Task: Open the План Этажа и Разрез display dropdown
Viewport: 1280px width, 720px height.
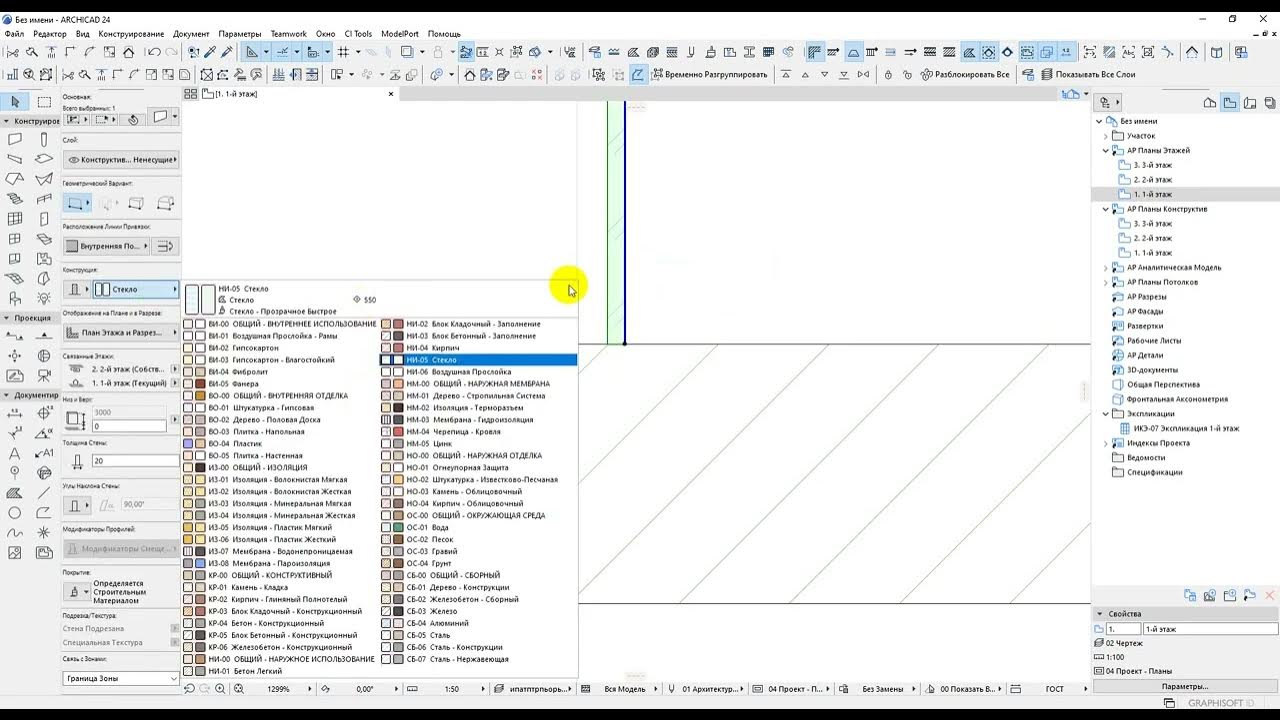Action: (120, 332)
